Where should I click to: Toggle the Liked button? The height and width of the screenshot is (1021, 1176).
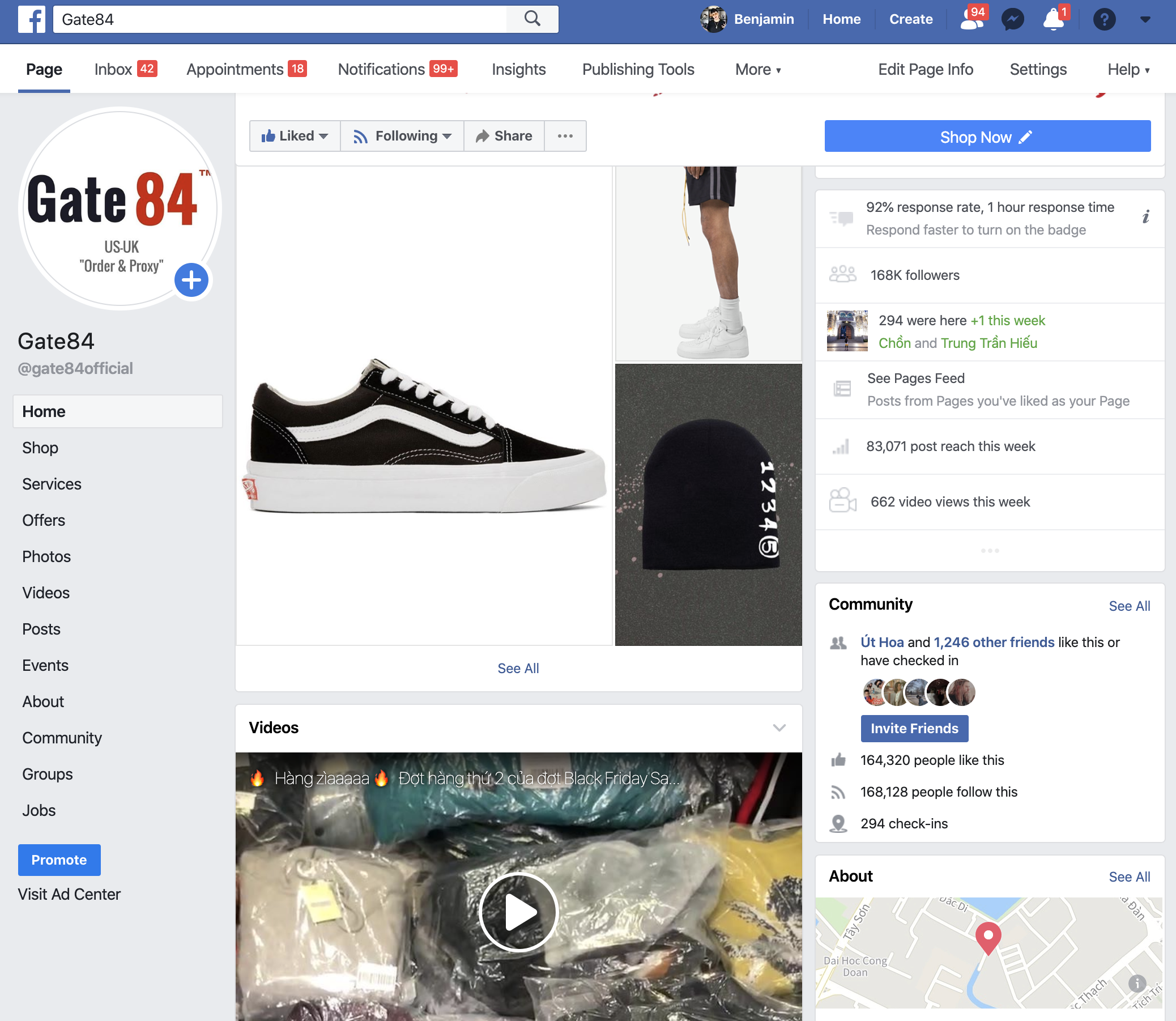[295, 136]
